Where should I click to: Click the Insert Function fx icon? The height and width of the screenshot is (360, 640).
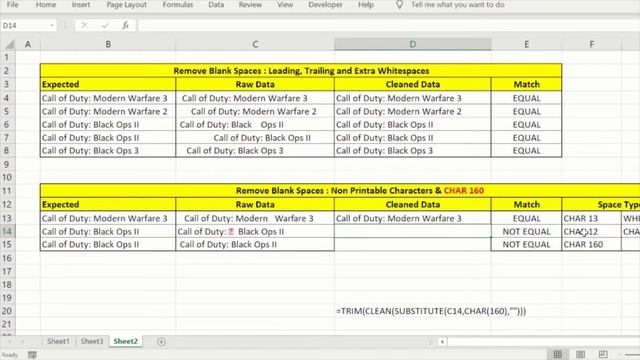click(x=125, y=25)
